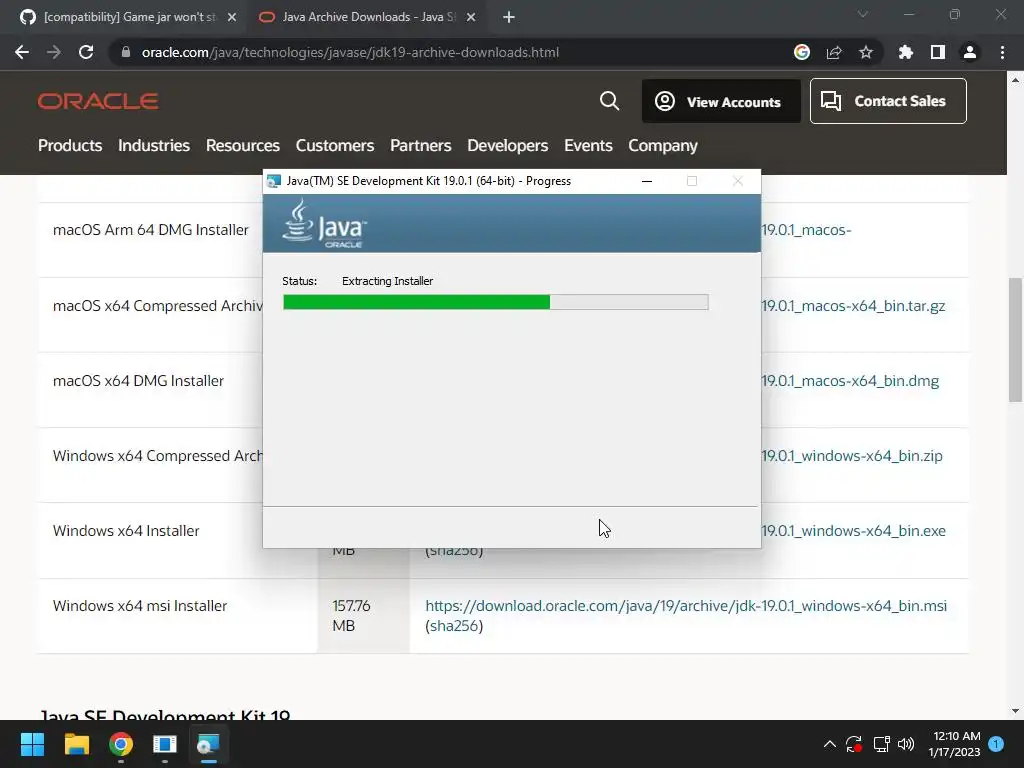Image resolution: width=1024 pixels, height=768 pixels.
Task: Click the 'macOS Arm 64 DMG Installer' text
Action: [151, 229]
